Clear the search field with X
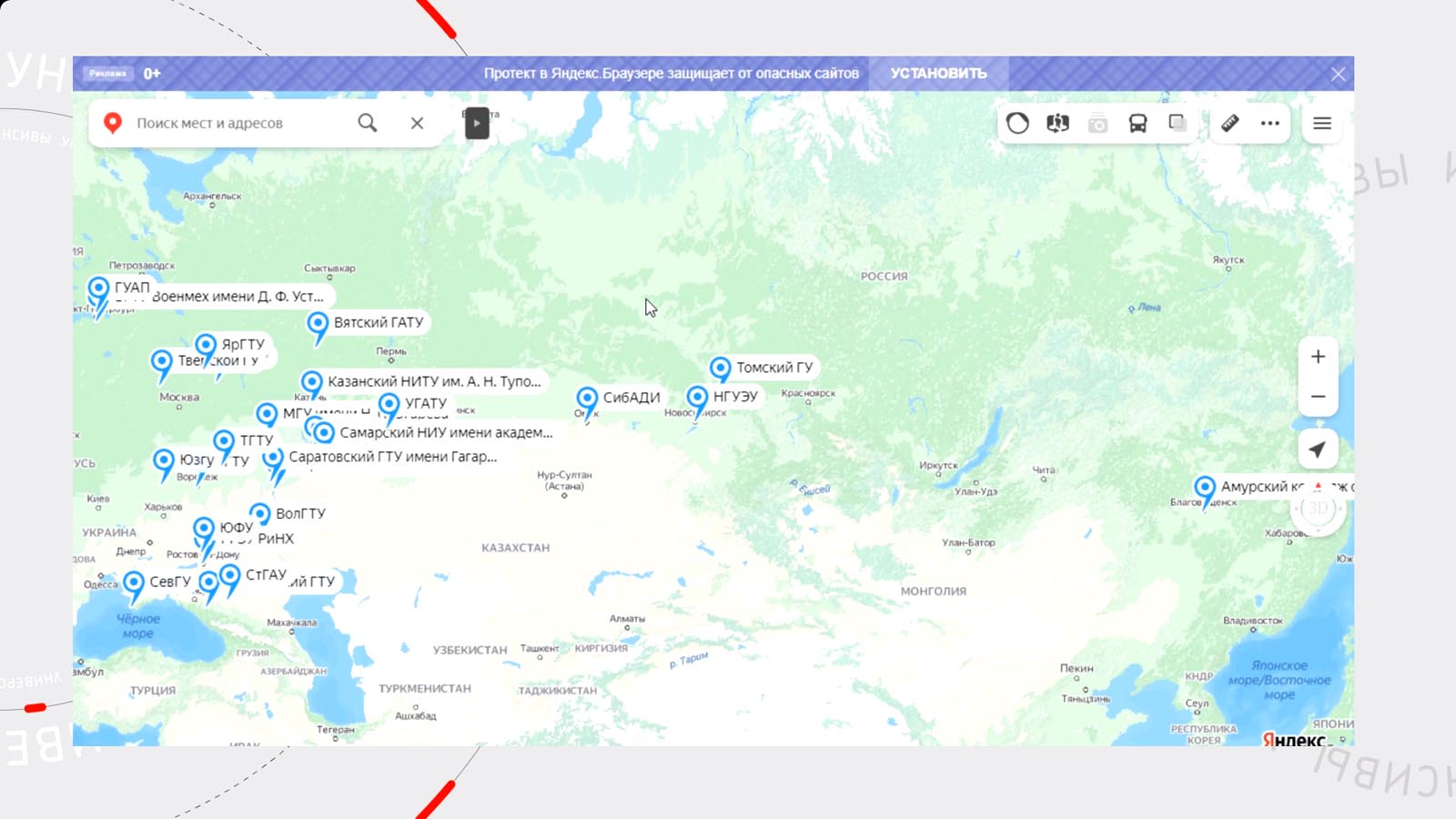The width and height of the screenshot is (1456, 819). click(417, 123)
